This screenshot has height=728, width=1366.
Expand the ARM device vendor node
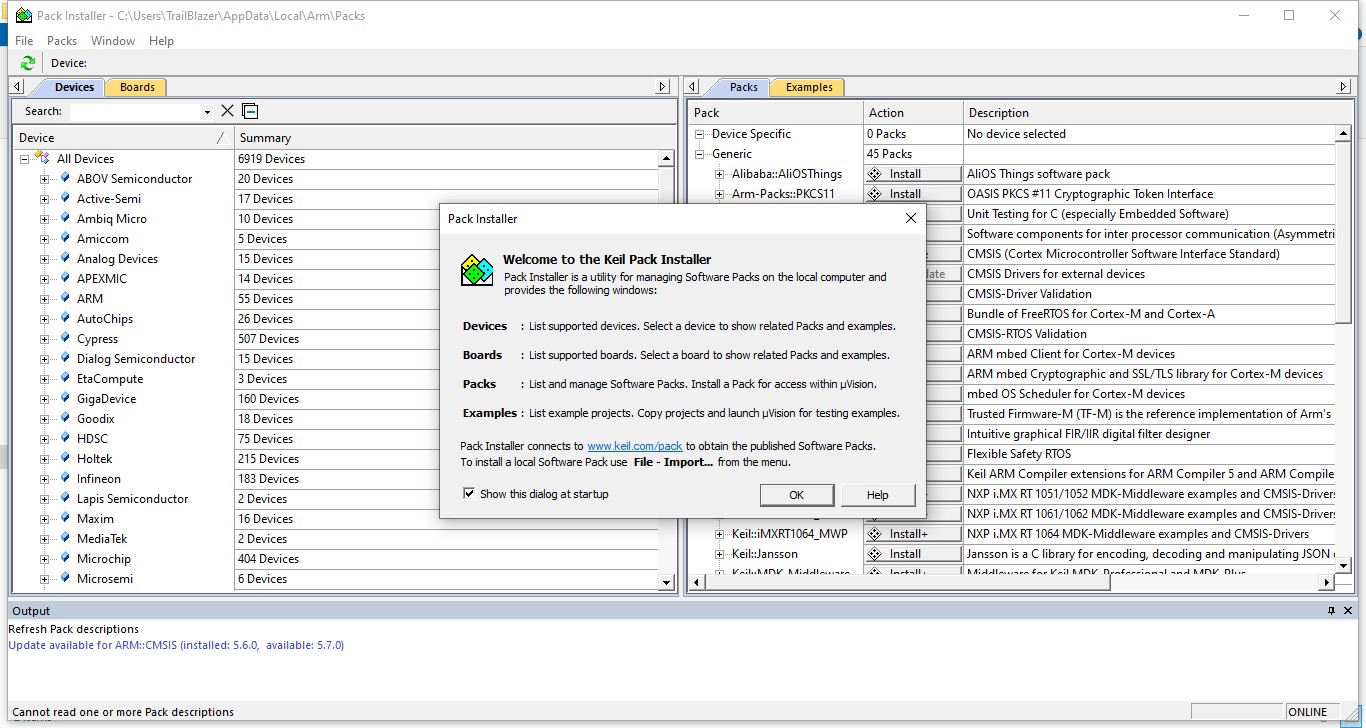[44, 299]
